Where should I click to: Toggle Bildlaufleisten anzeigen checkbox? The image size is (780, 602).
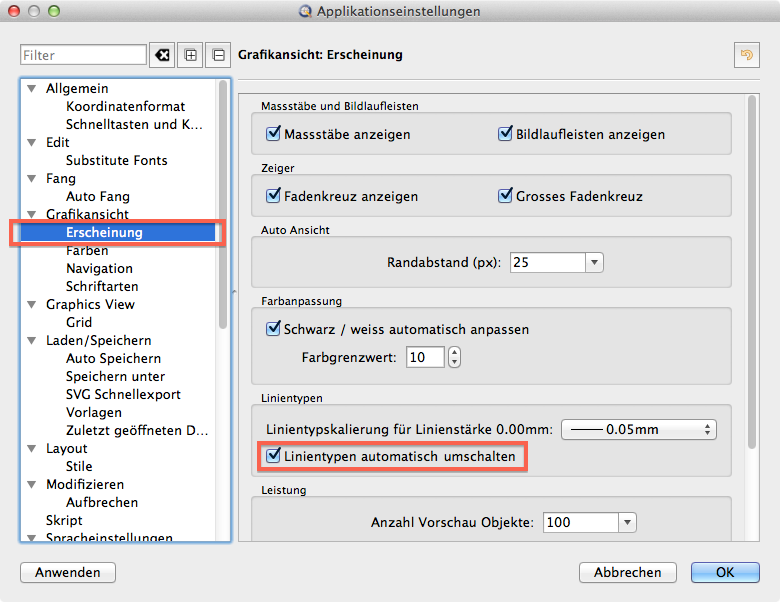(x=506, y=134)
